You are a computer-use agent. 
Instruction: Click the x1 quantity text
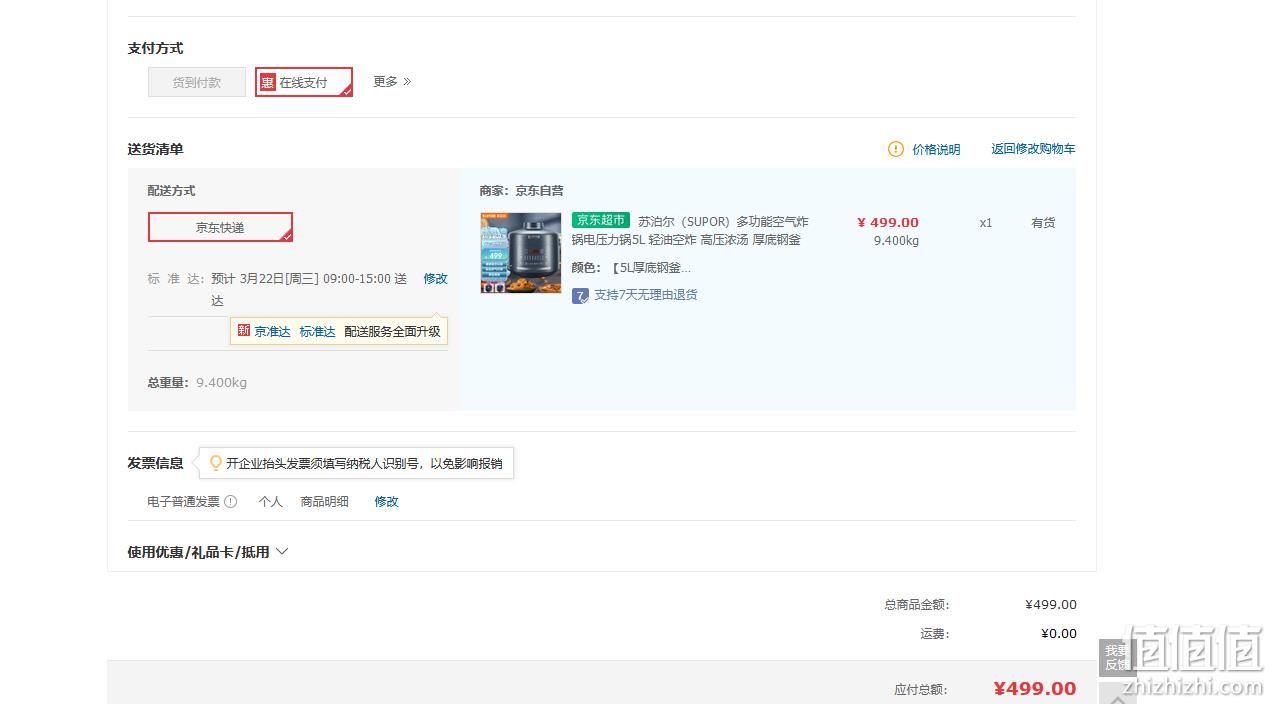coord(986,223)
